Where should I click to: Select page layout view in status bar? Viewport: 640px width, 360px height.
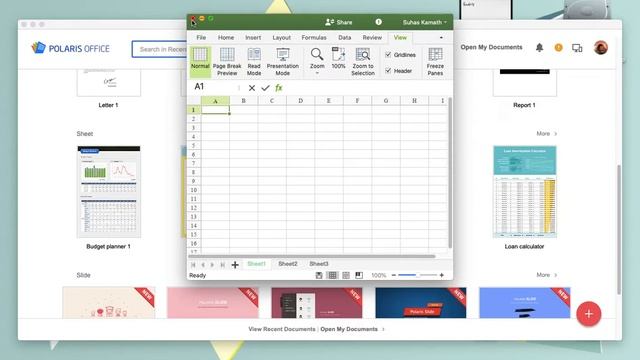pyautogui.click(x=346, y=276)
